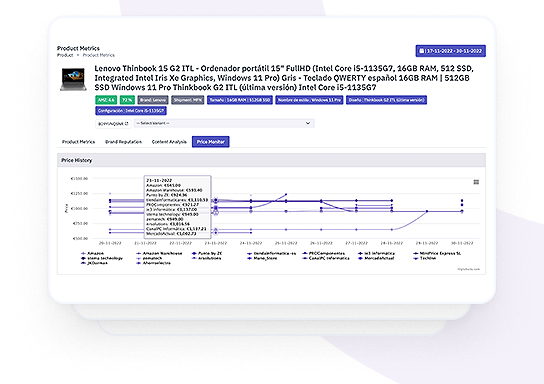Click the €500.00 y-axis label
This screenshot has height=384, width=544.
point(80,239)
